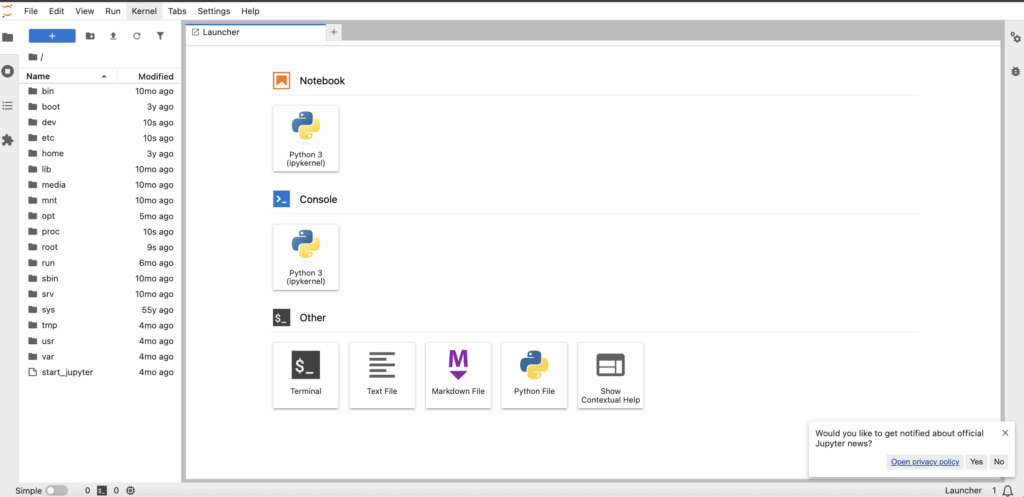Image resolution: width=1024 pixels, height=497 pixels.
Task: Refresh the file browser list
Action: (136, 36)
